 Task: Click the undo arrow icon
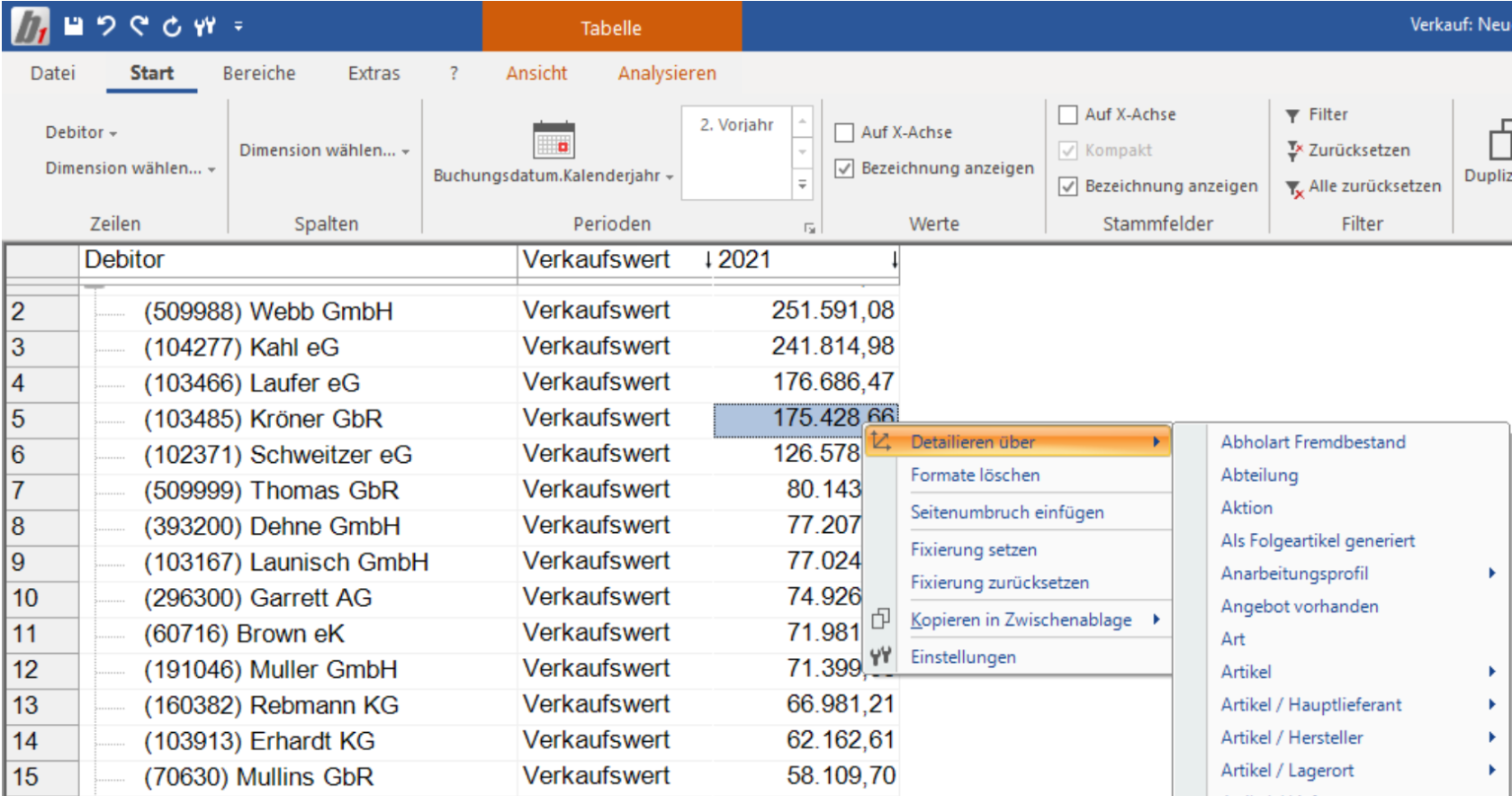pyautogui.click(x=106, y=26)
